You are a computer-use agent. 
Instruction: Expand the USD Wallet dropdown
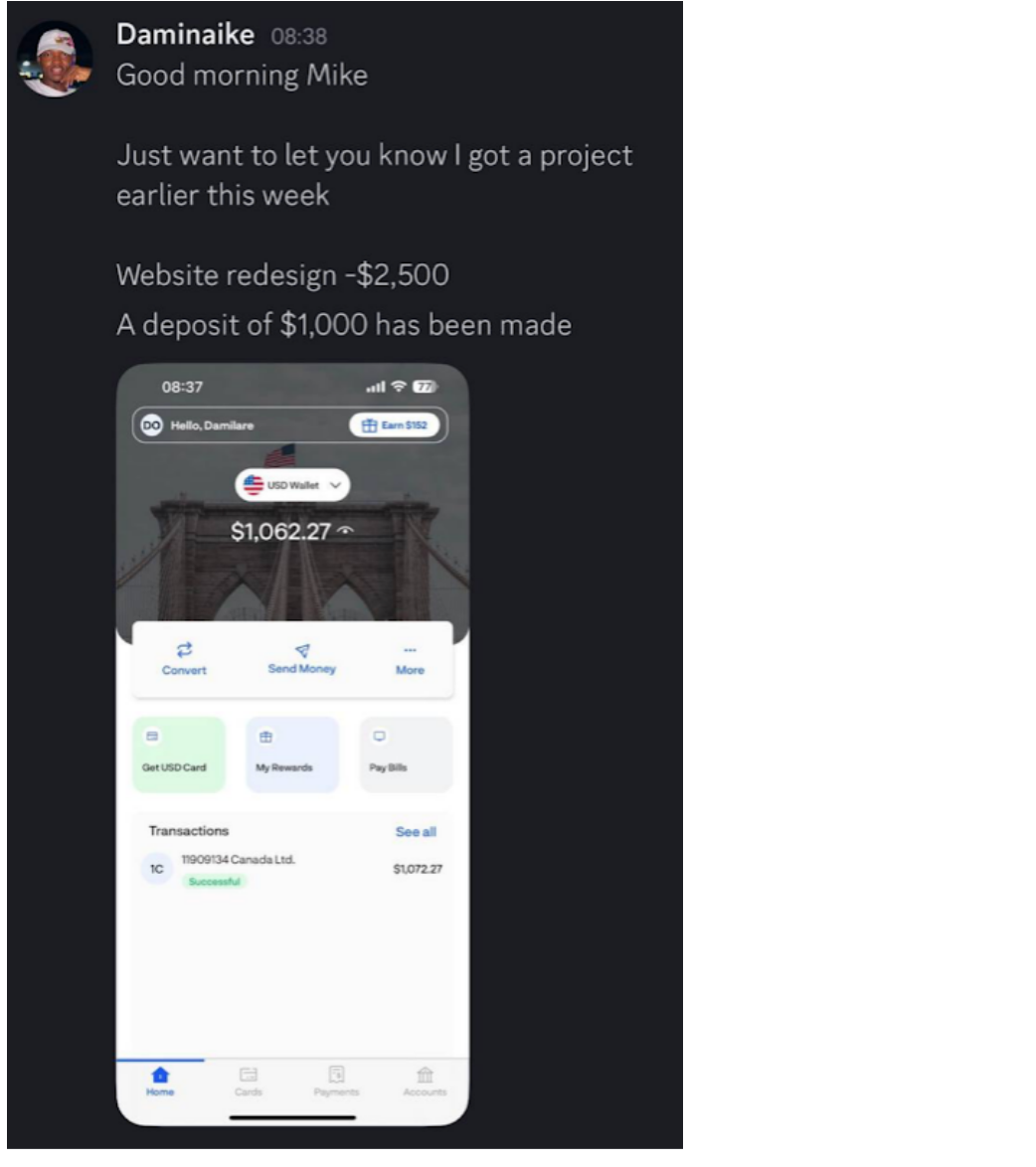coord(292,485)
